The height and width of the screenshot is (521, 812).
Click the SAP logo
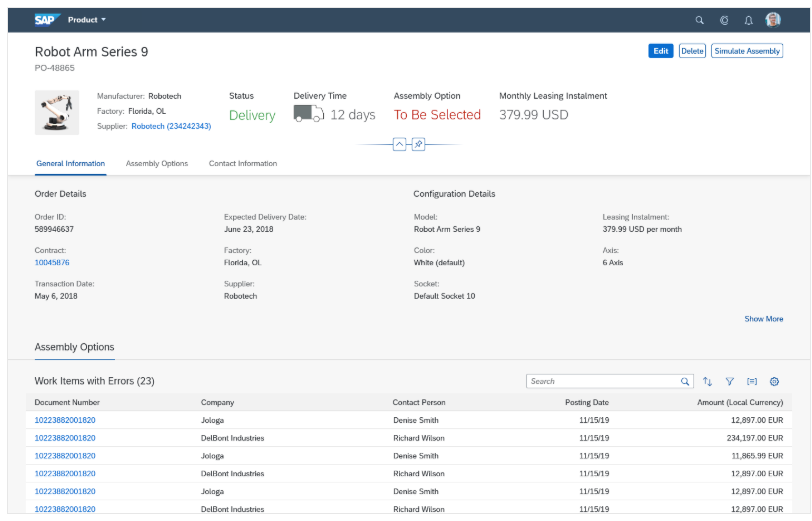(47, 20)
